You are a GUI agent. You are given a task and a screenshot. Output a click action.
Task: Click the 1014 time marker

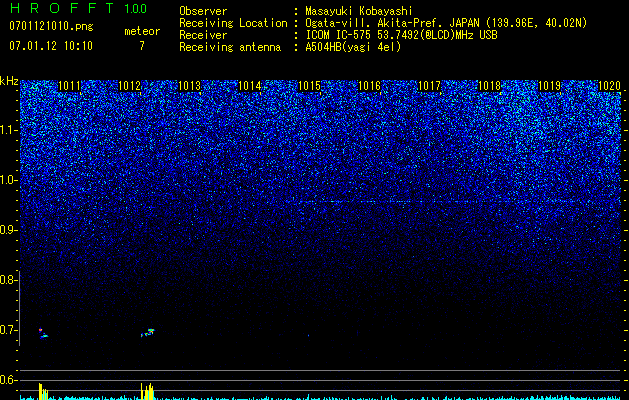[x=249, y=86]
